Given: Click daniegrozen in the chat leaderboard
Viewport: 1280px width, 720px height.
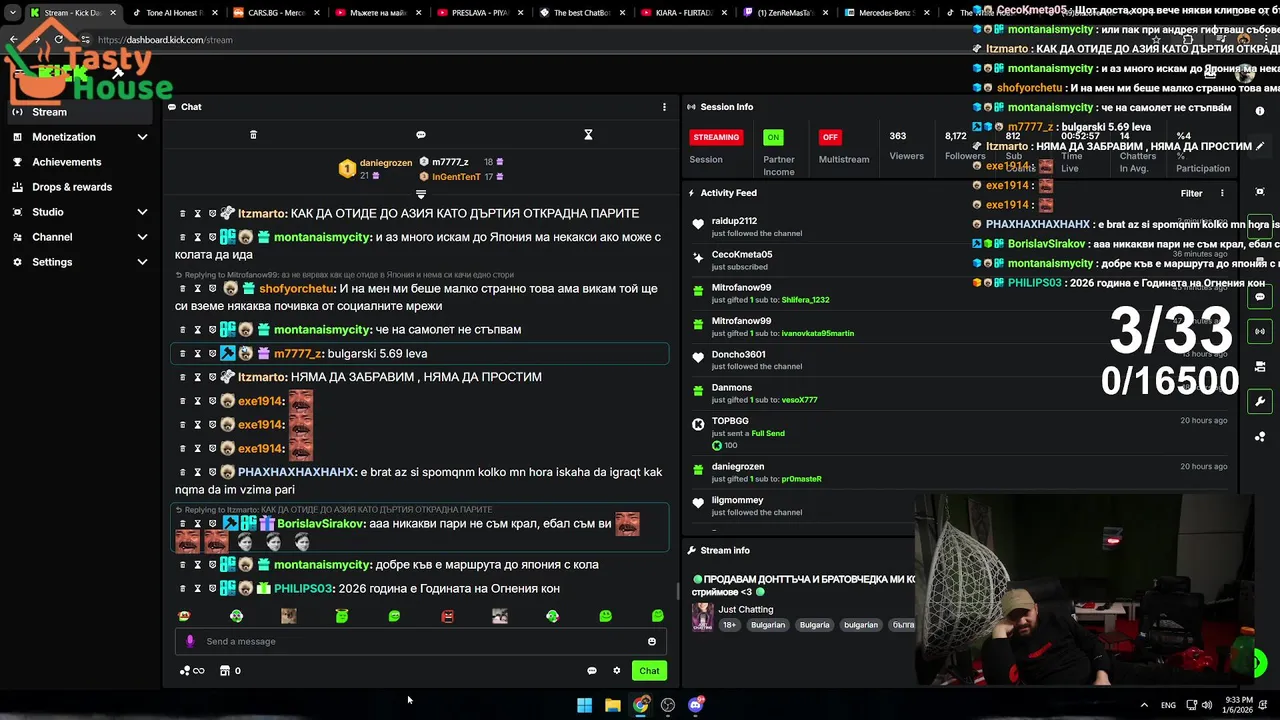Looking at the screenshot, I should [x=385, y=163].
